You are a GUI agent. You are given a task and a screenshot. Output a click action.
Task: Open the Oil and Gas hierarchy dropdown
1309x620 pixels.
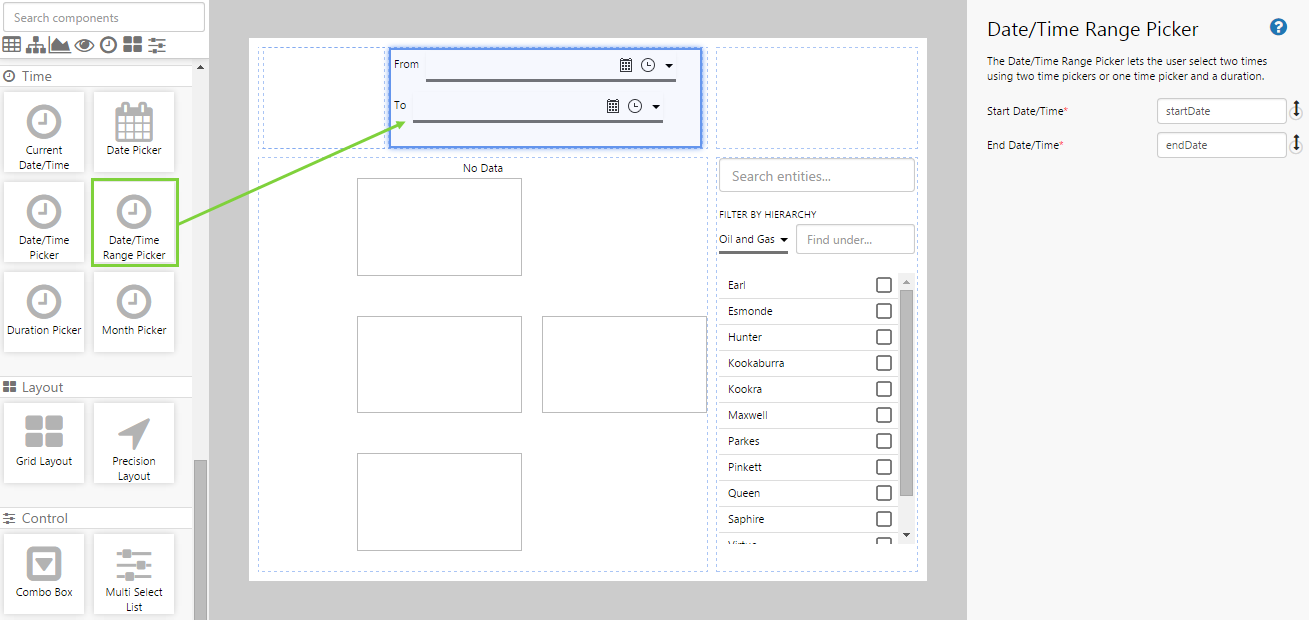pyautogui.click(x=754, y=240)
